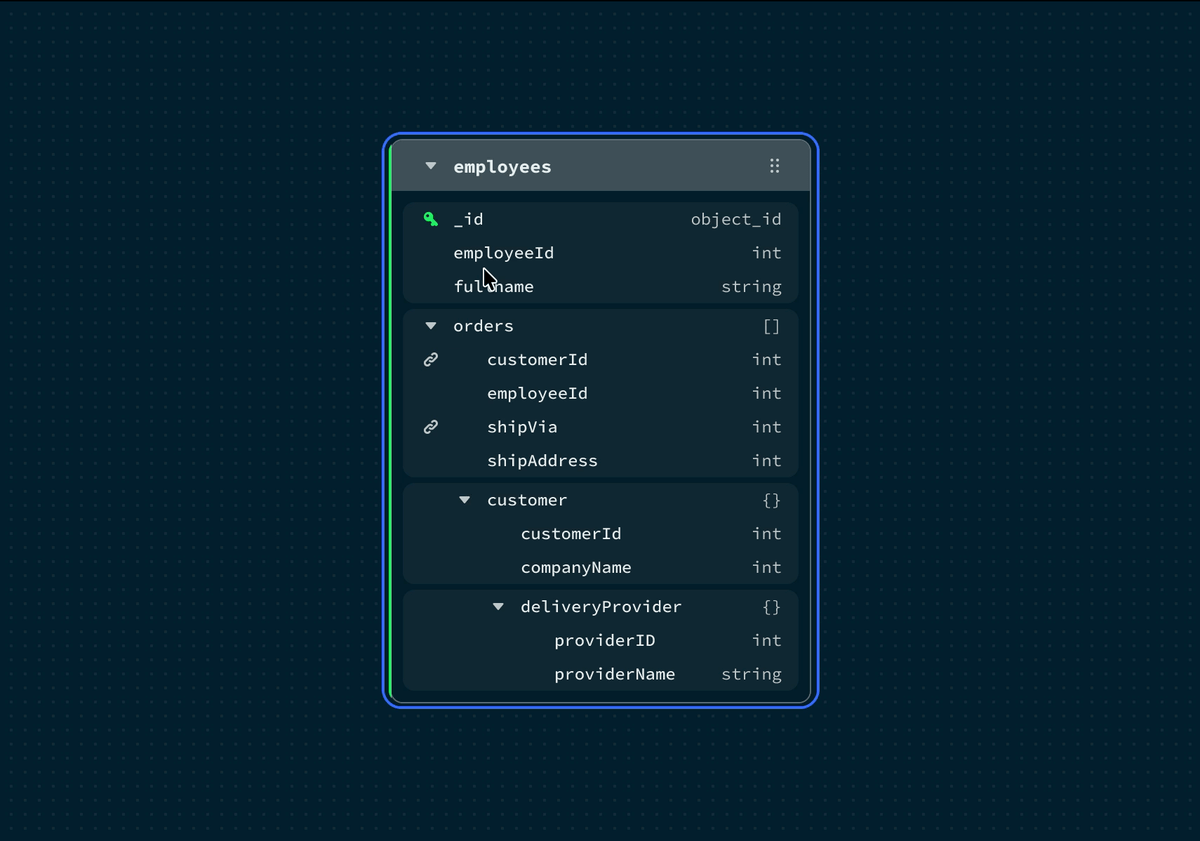Select the providerName field
The height and width of the screenshot is (841, 1200).
pos(614,675)
